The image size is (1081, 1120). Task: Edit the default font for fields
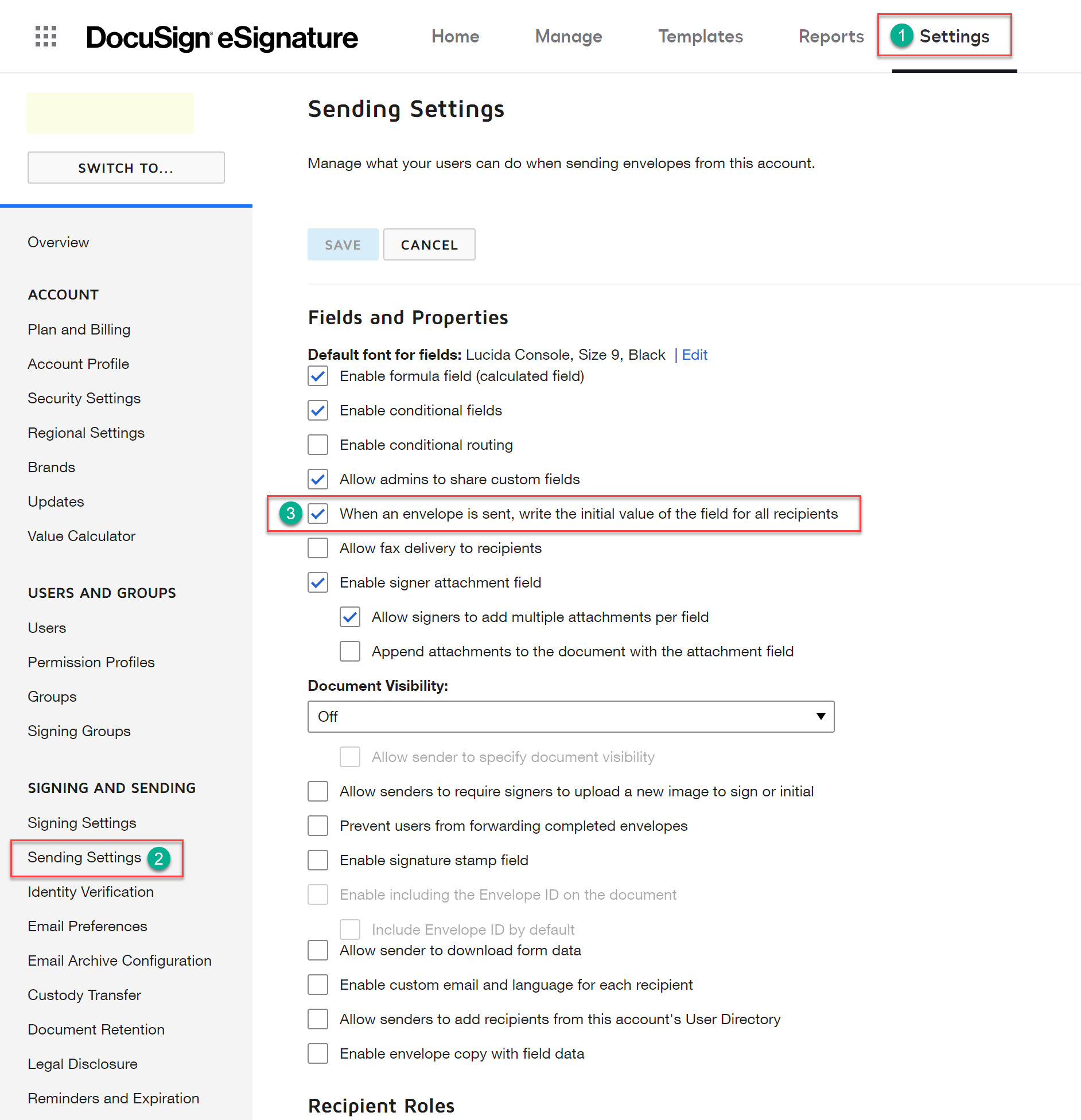(694, 355)
